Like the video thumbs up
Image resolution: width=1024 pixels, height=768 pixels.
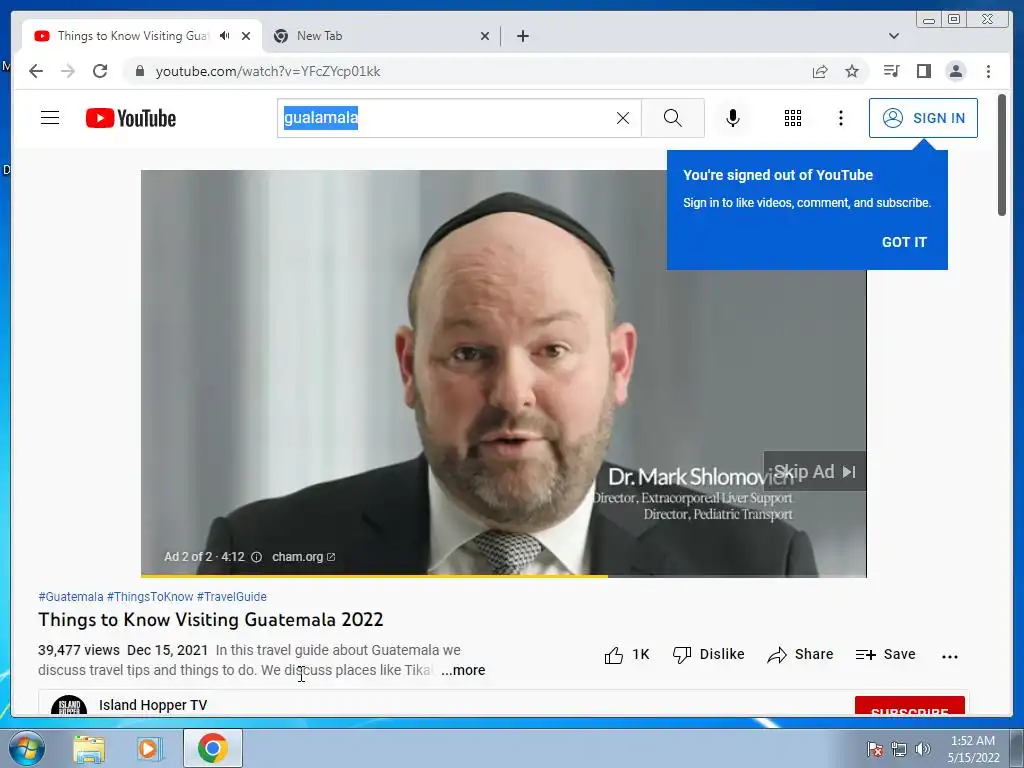coord(627,655)
